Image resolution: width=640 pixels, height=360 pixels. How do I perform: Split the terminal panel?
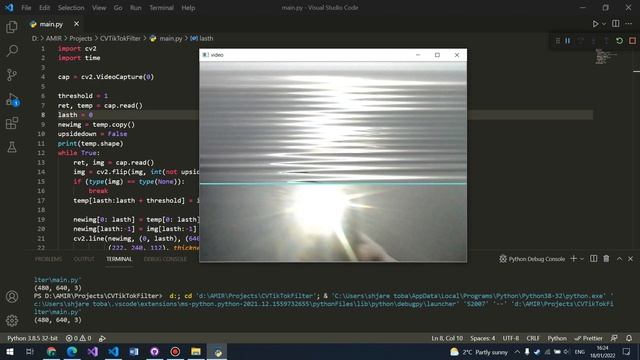(593, 259)
